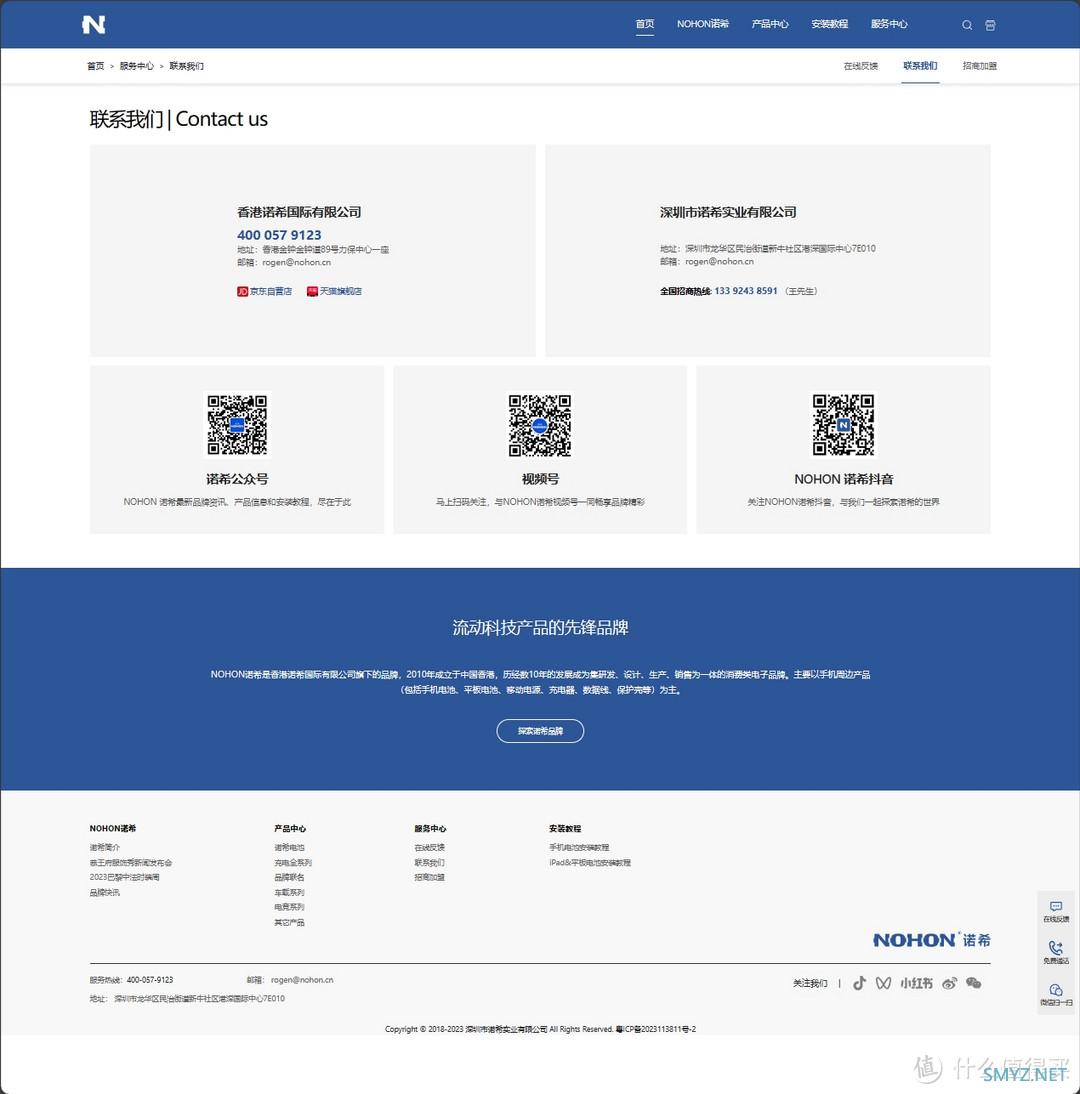Open 品牌快讯 footer link
The height and width of the screenshot is (1094, 1080).
105,892
